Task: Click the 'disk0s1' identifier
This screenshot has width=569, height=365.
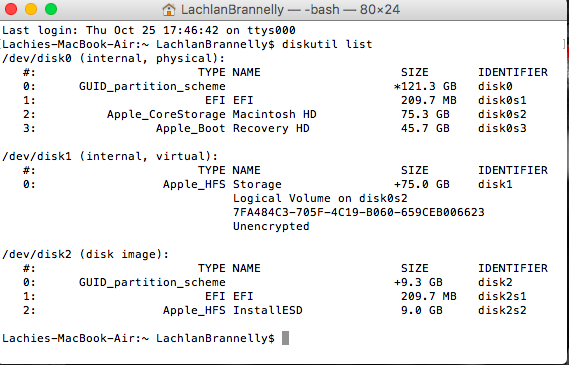Action: (502, 100)
